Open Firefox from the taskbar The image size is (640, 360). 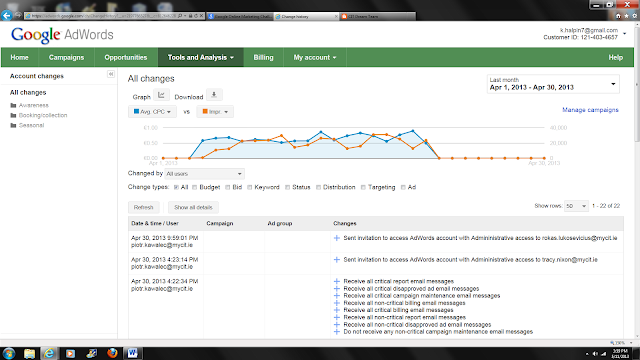(x=112, y=353)
